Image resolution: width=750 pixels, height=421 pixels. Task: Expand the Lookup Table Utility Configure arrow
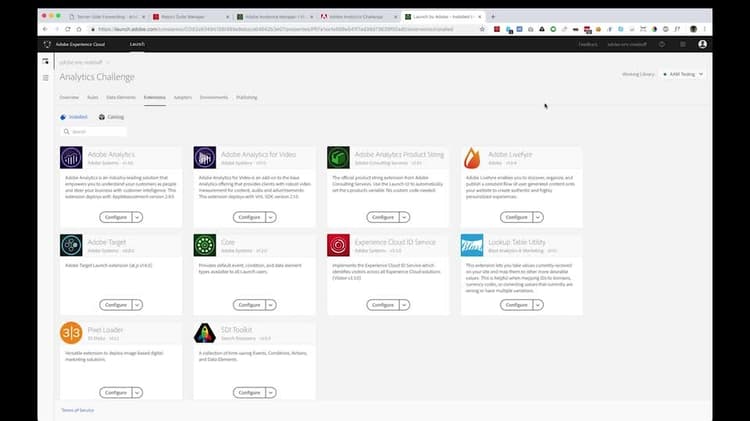click(538, 305)
